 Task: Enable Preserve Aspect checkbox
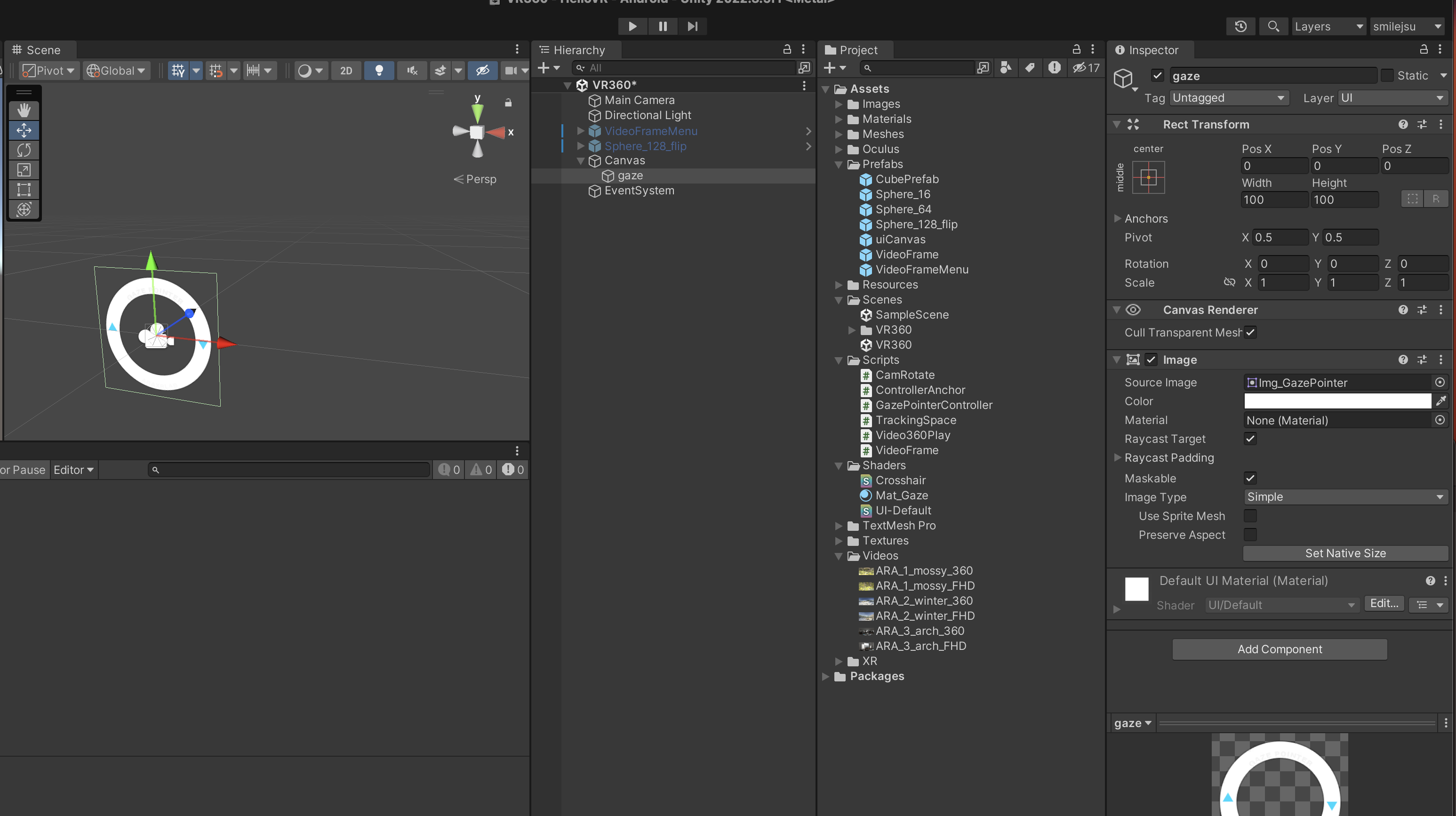1250,535
